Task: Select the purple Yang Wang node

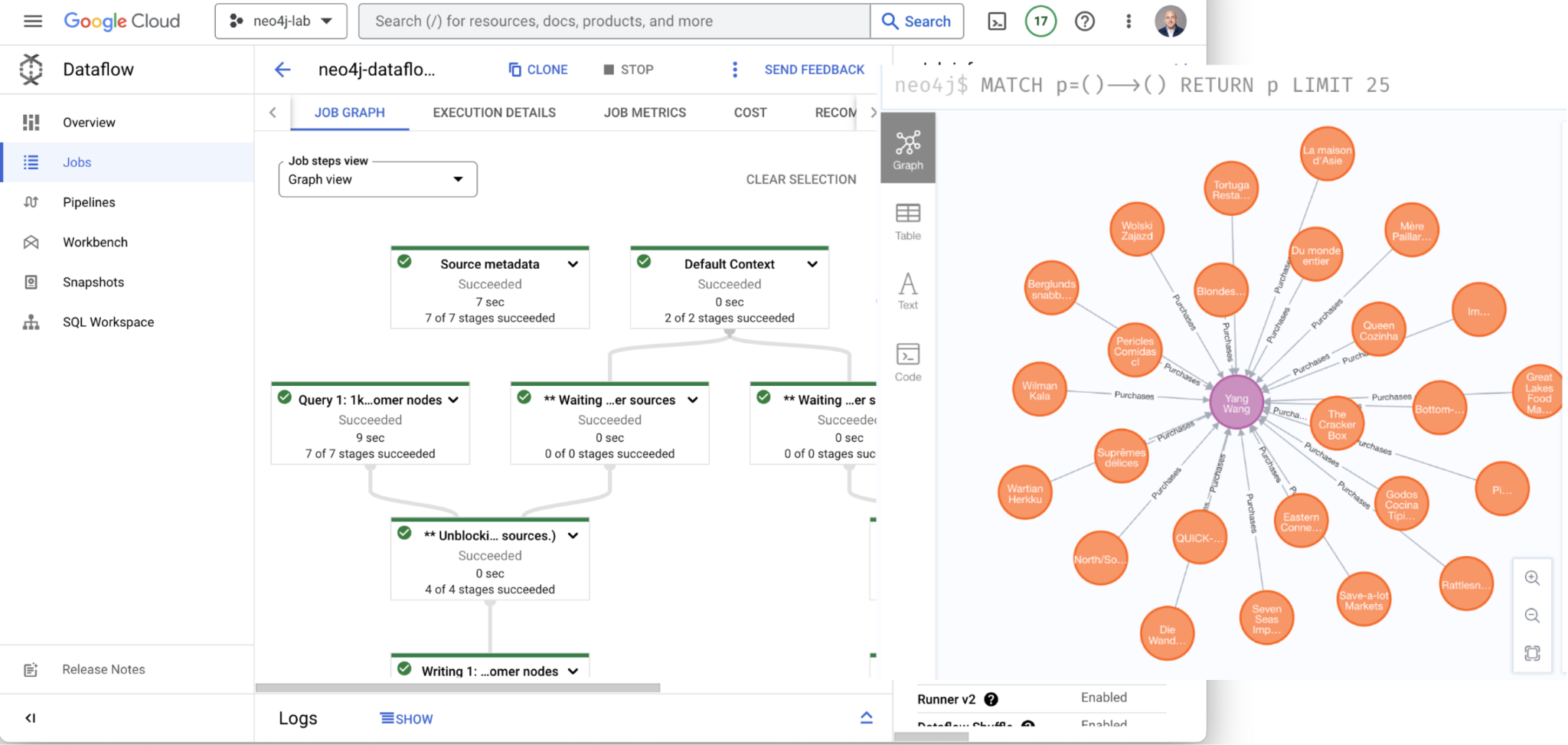Action: (1236, 401)
